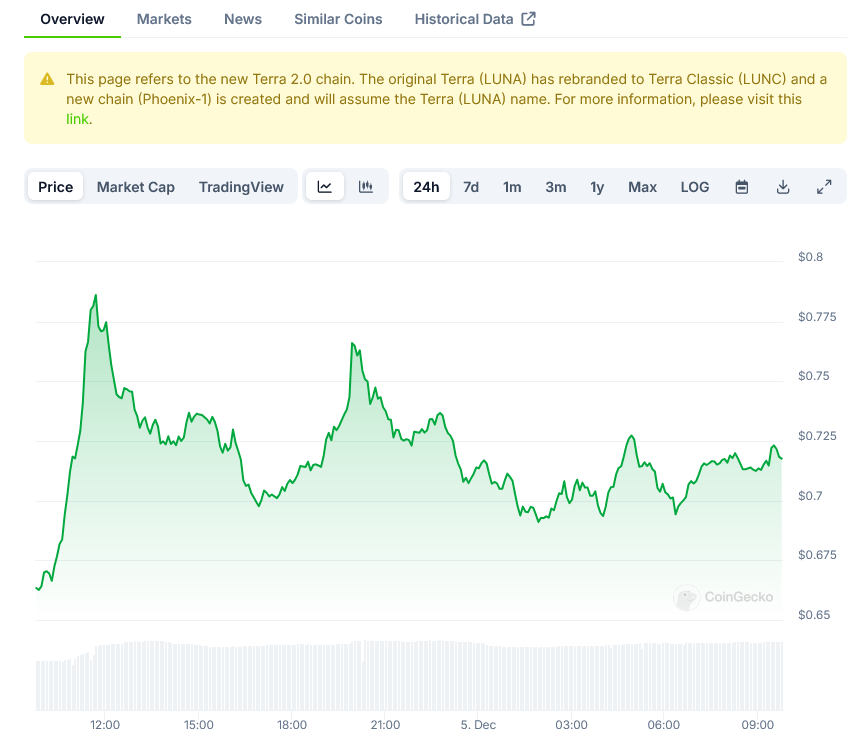Viewport: 847px width, 744px height.
Task: Switch chart to Market Cap
Action: tap(136, 187)
